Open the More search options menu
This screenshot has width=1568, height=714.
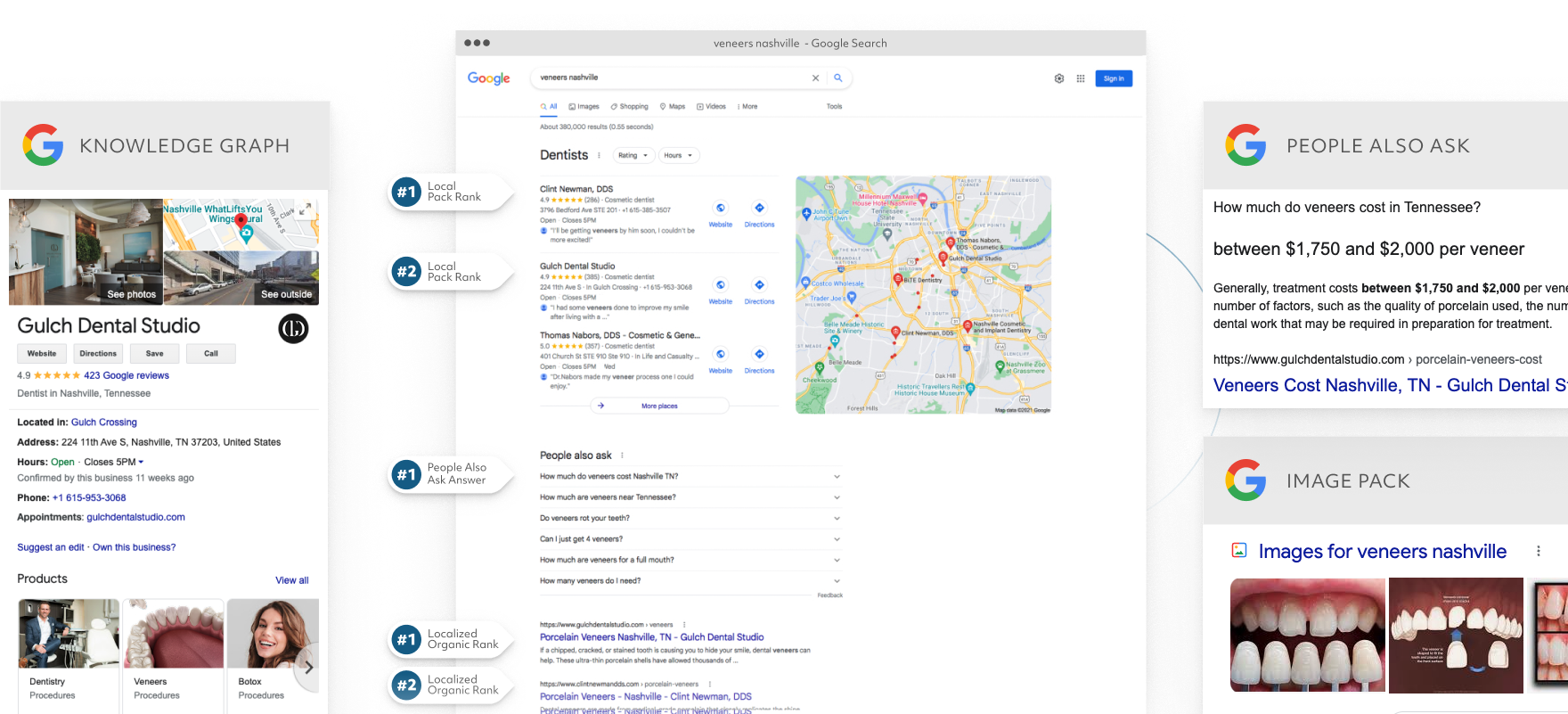coord(747,106)
